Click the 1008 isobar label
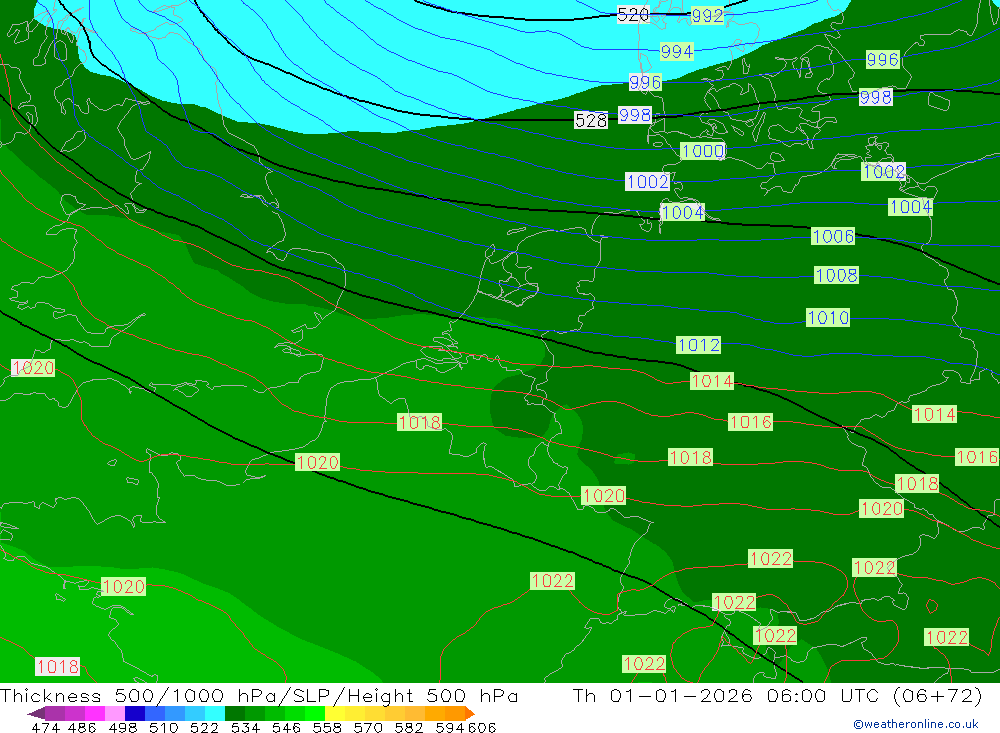Viewport: 1000px width, 733px height. coord(836,275)
